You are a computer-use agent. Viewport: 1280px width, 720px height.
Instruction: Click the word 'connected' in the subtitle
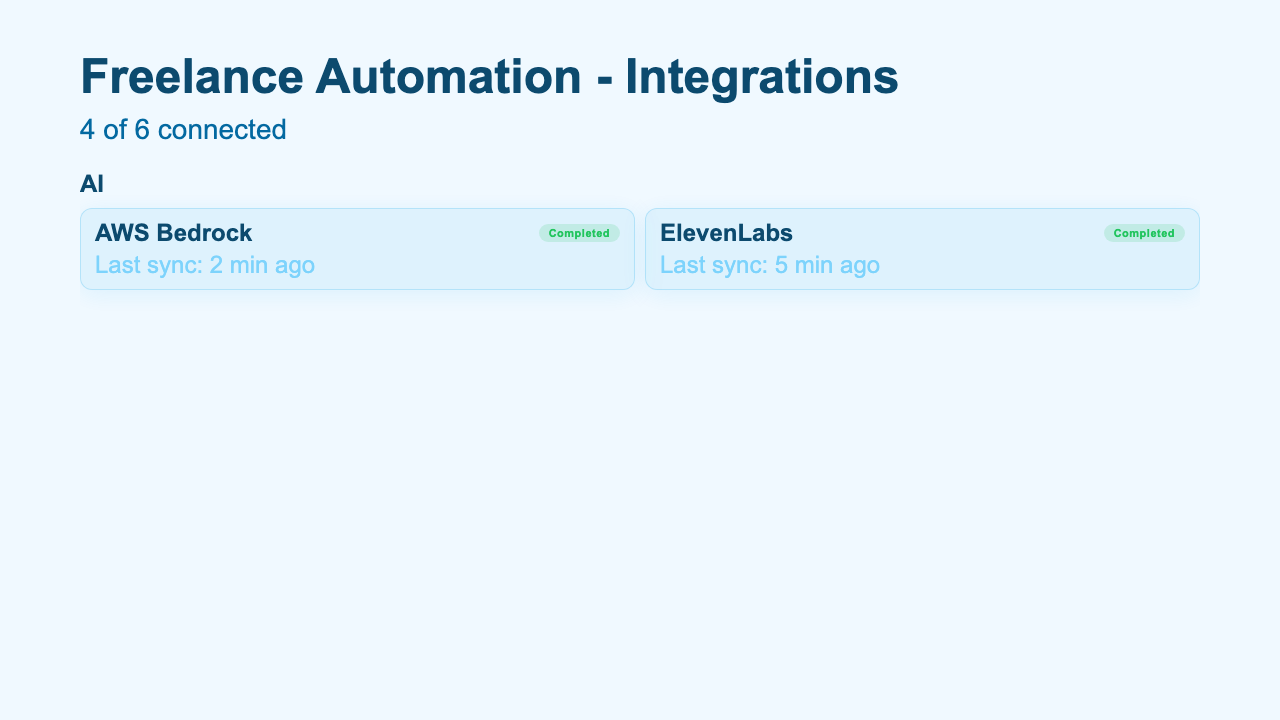point(222,130)
